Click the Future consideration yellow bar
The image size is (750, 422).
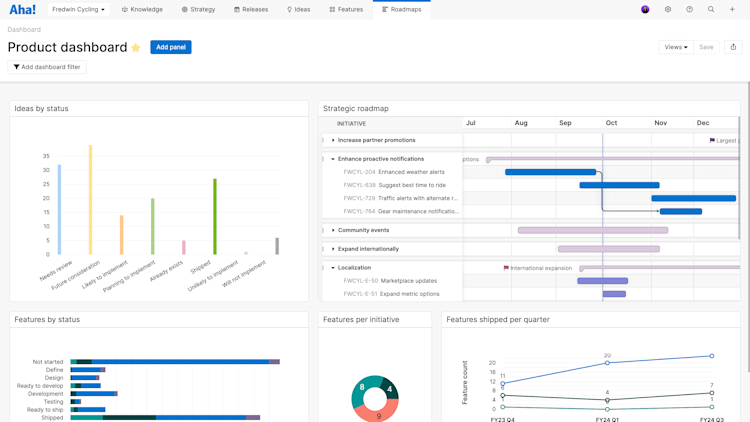[90, 200]
